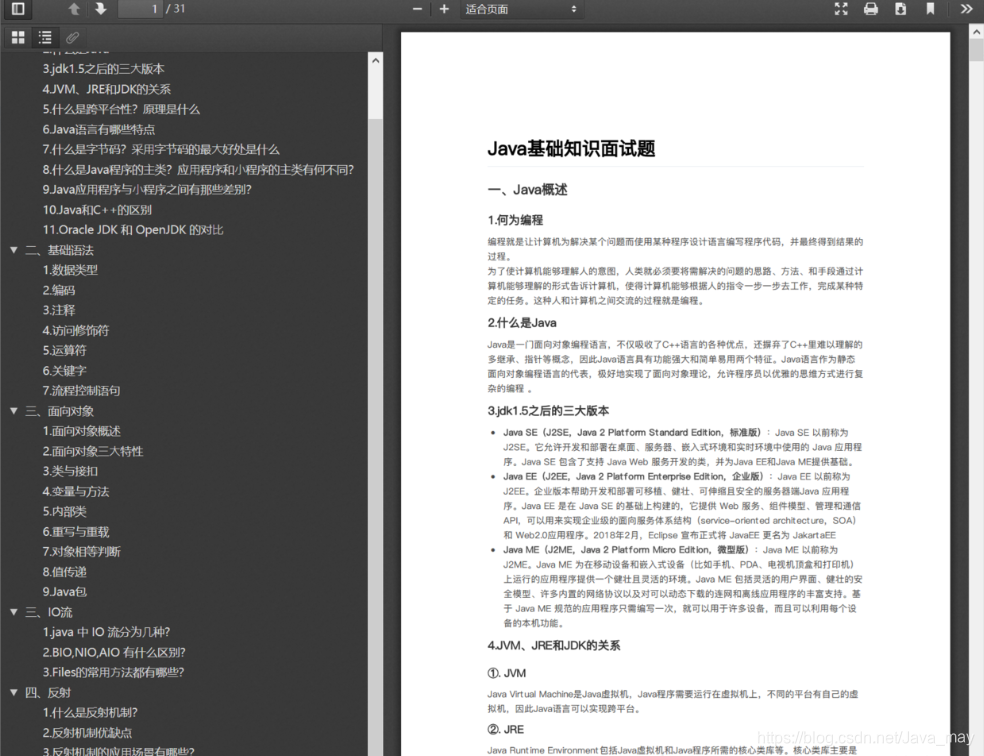Click the document scrollbar up arrow
The height and width of the screenshot is (756, 984).
coord(976,31)
